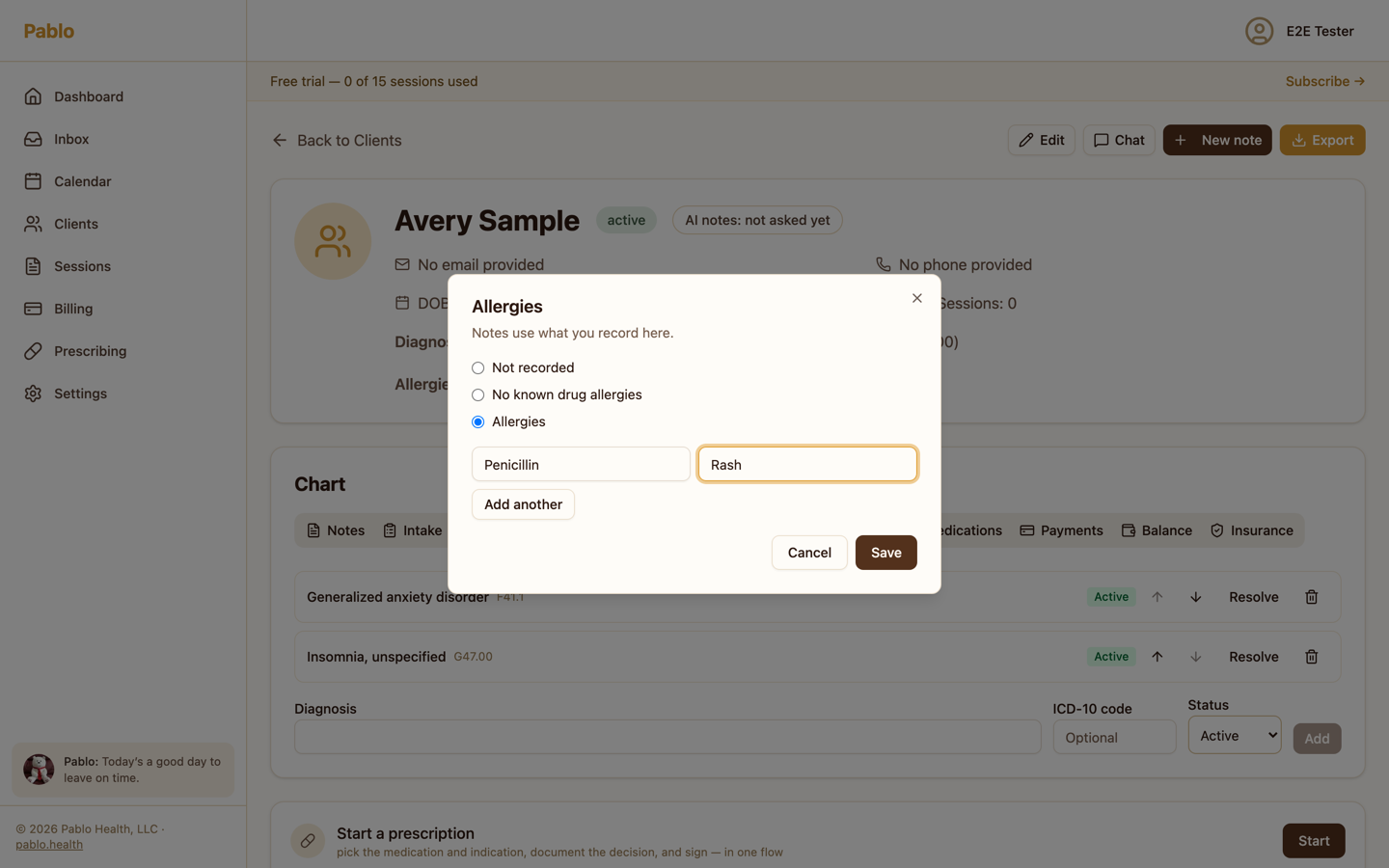Open the Prescribing pill icon
Viewport: 1389px width, 868px height.
(33, 351)
